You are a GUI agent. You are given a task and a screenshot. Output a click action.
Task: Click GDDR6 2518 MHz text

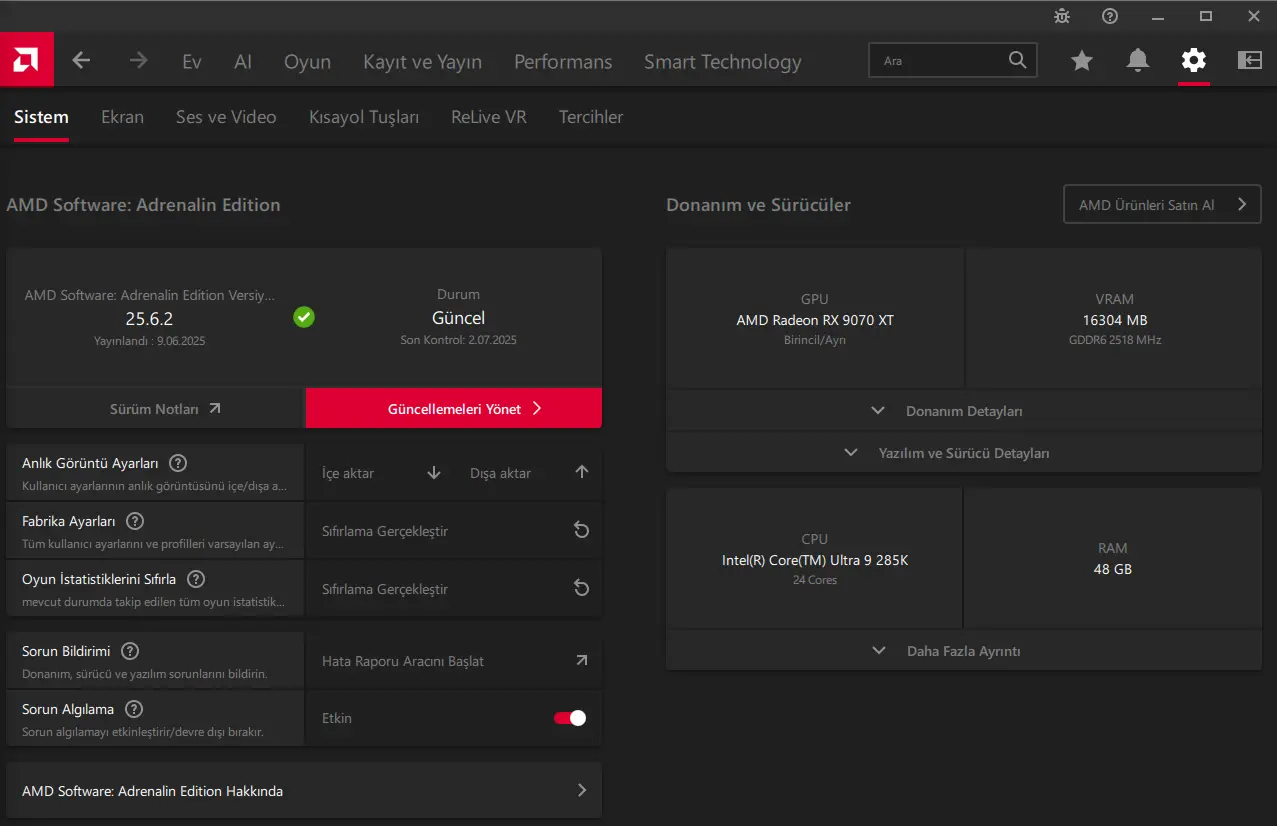point(1115,340)
